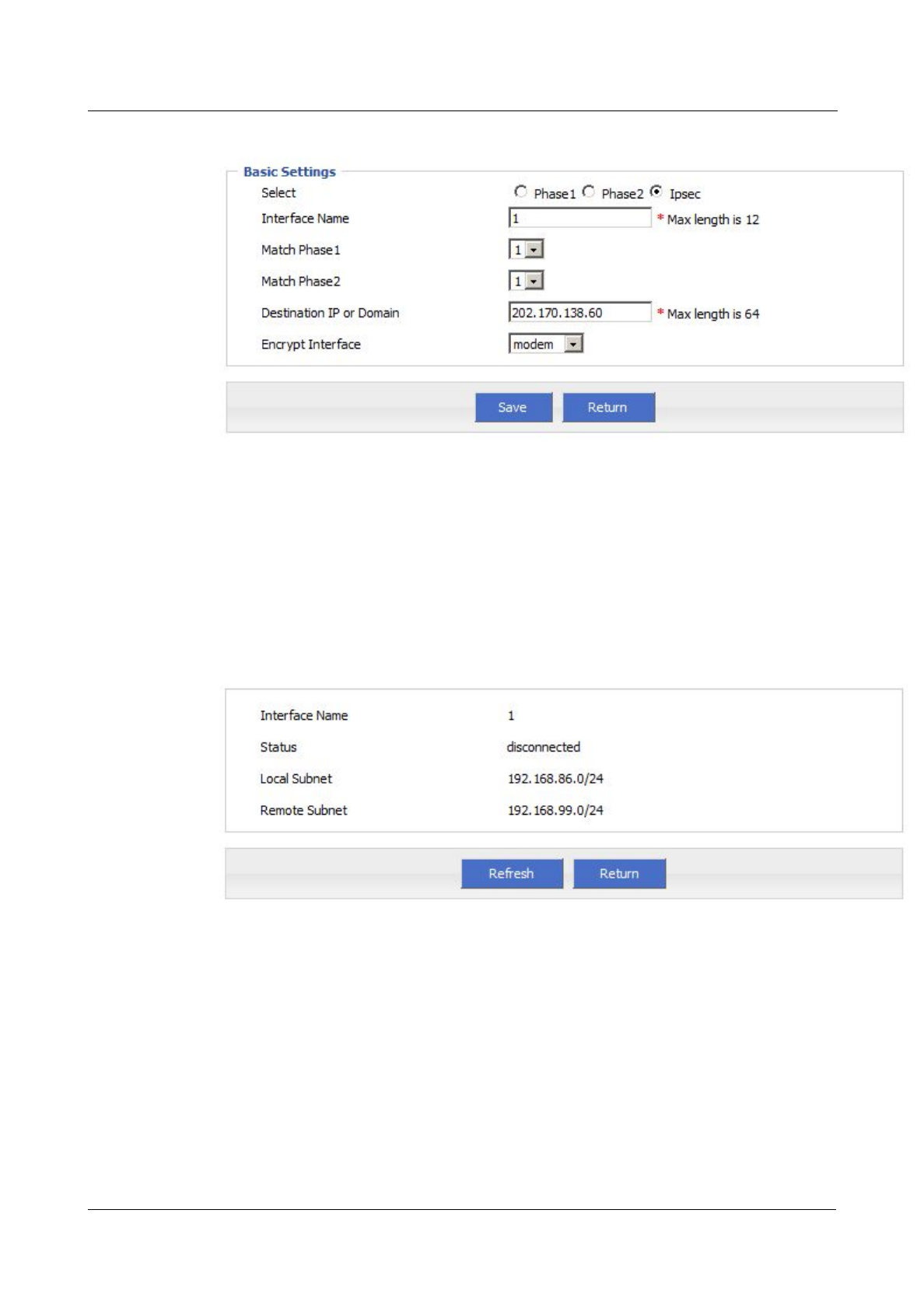This screenshot has width=924, height=1308.
Task: Click the Refresh button
Action: pos(512,873)
